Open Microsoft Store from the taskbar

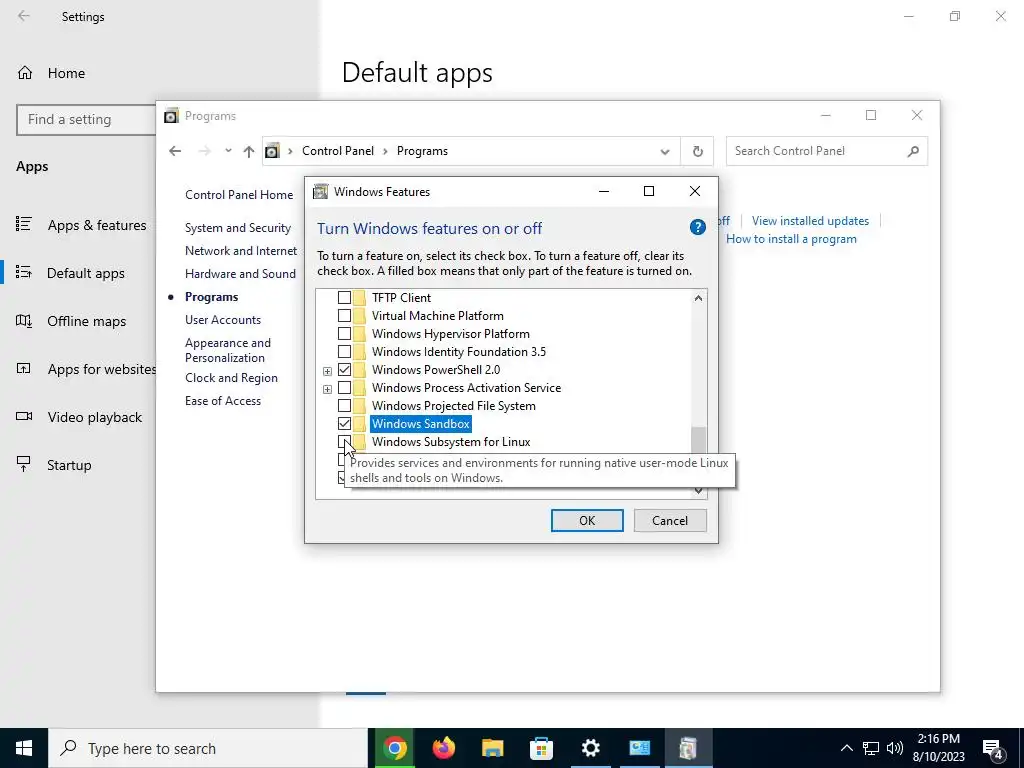pyautogui.click(x=541, y=748)
